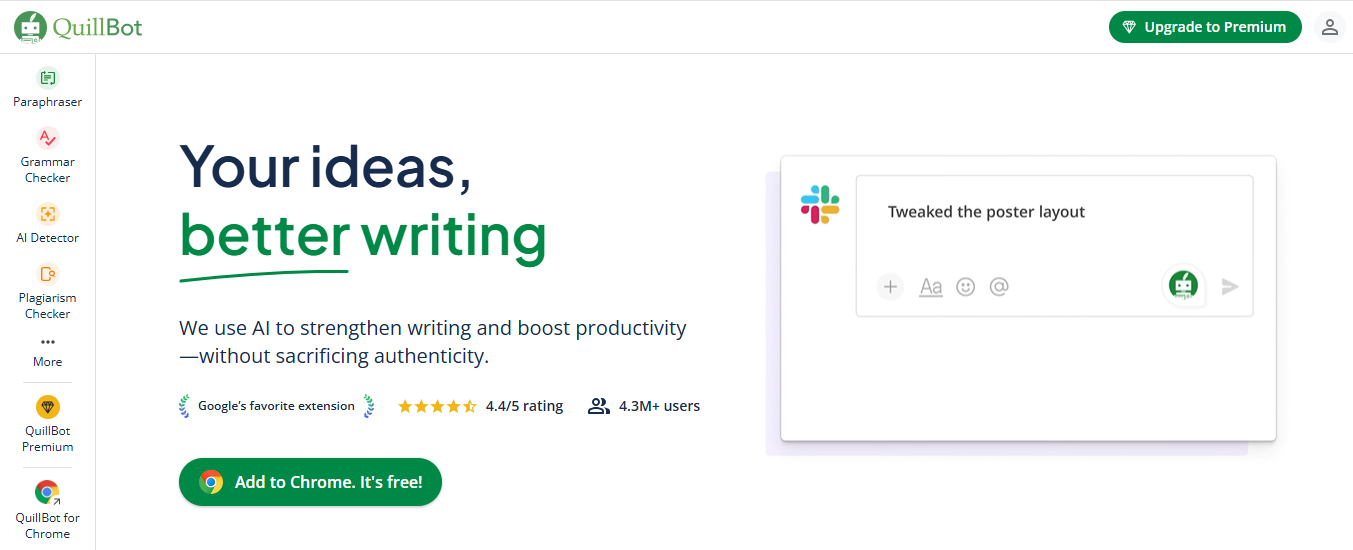Open QuillBot Premium from sidebar
The width and height of the screenshot is (1353, 550).
click(x=47, y=425)
